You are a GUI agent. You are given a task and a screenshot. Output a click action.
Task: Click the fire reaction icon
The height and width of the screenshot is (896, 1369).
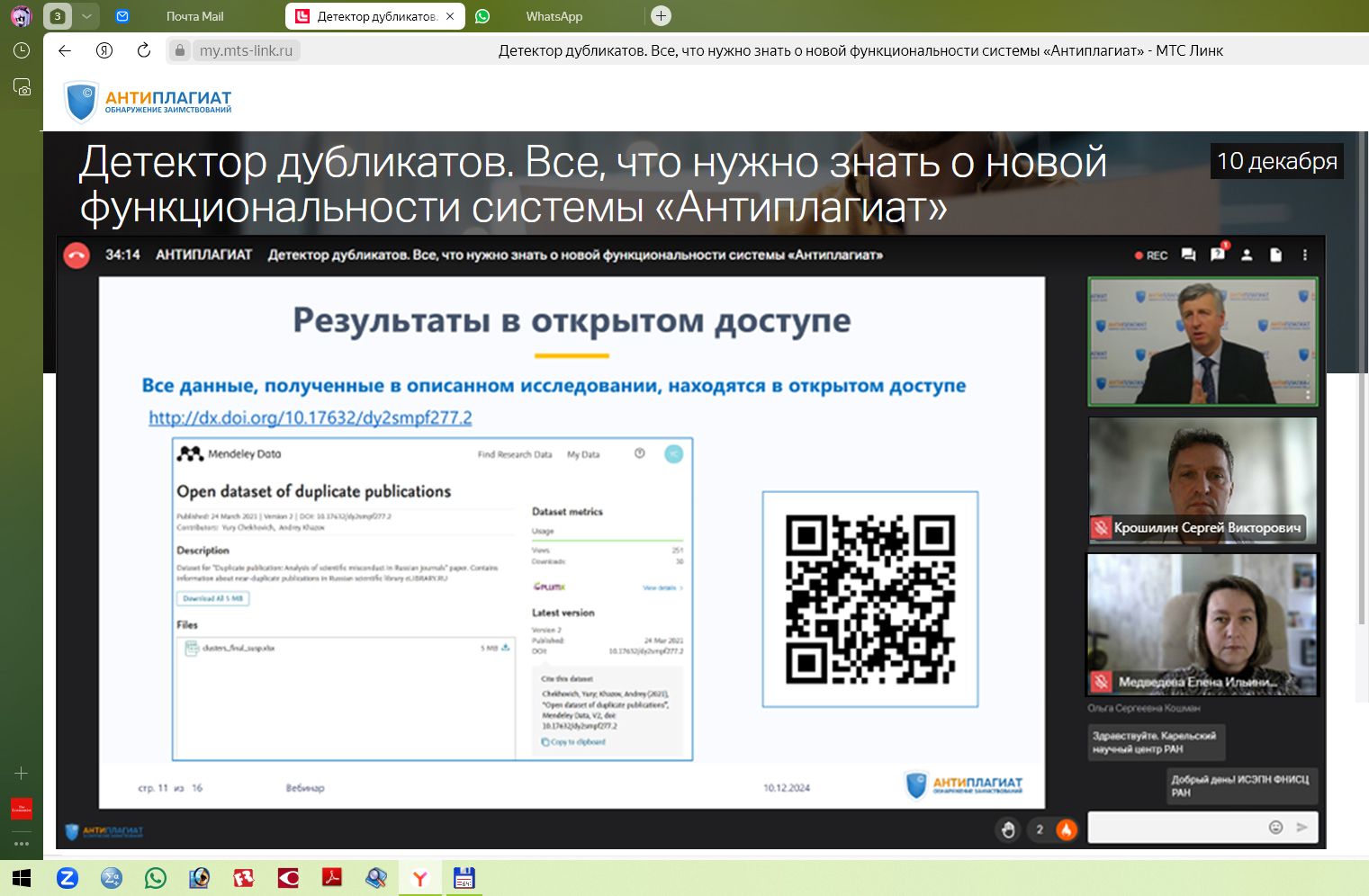(x=1067, y=829)
